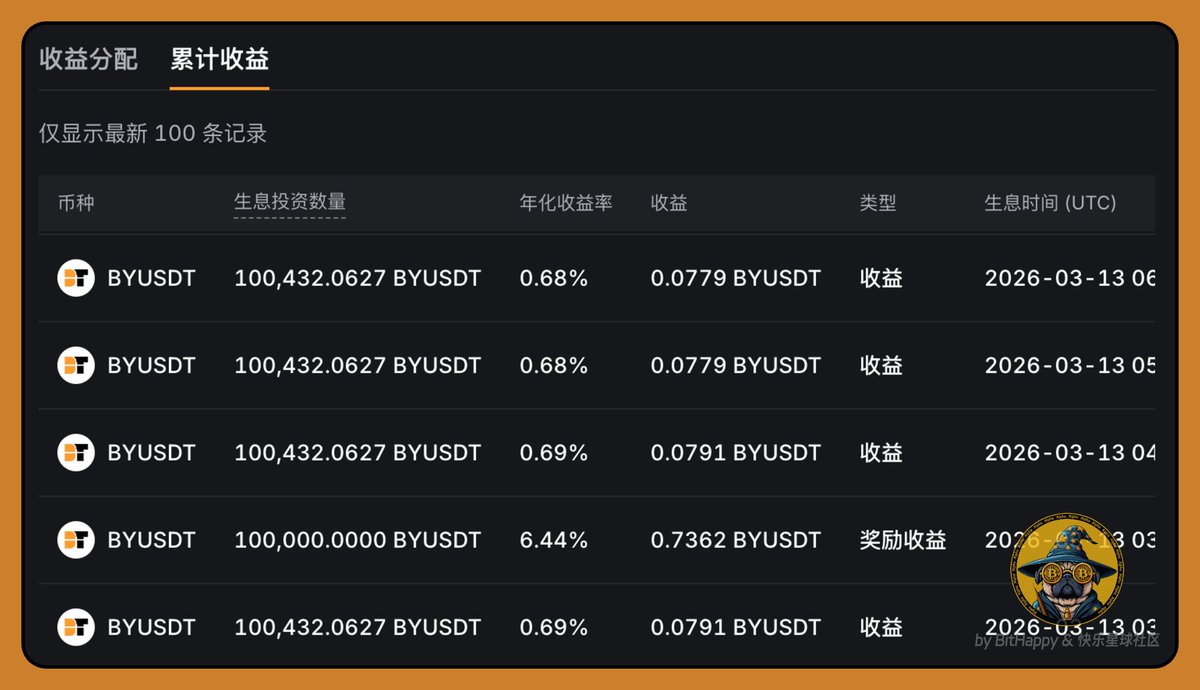Select the 累计收益 tab
The width and height of the screenshot is (1200, 690).
tap(219, 59)
